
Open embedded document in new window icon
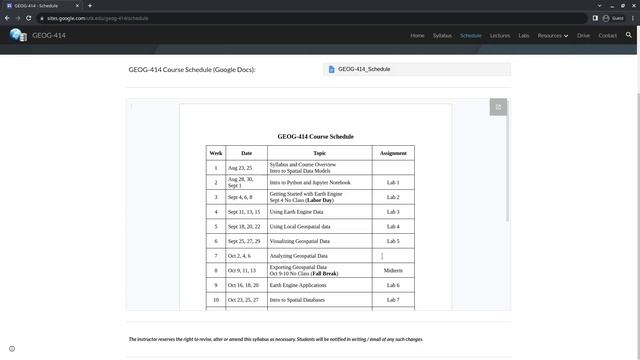point(498,107)
